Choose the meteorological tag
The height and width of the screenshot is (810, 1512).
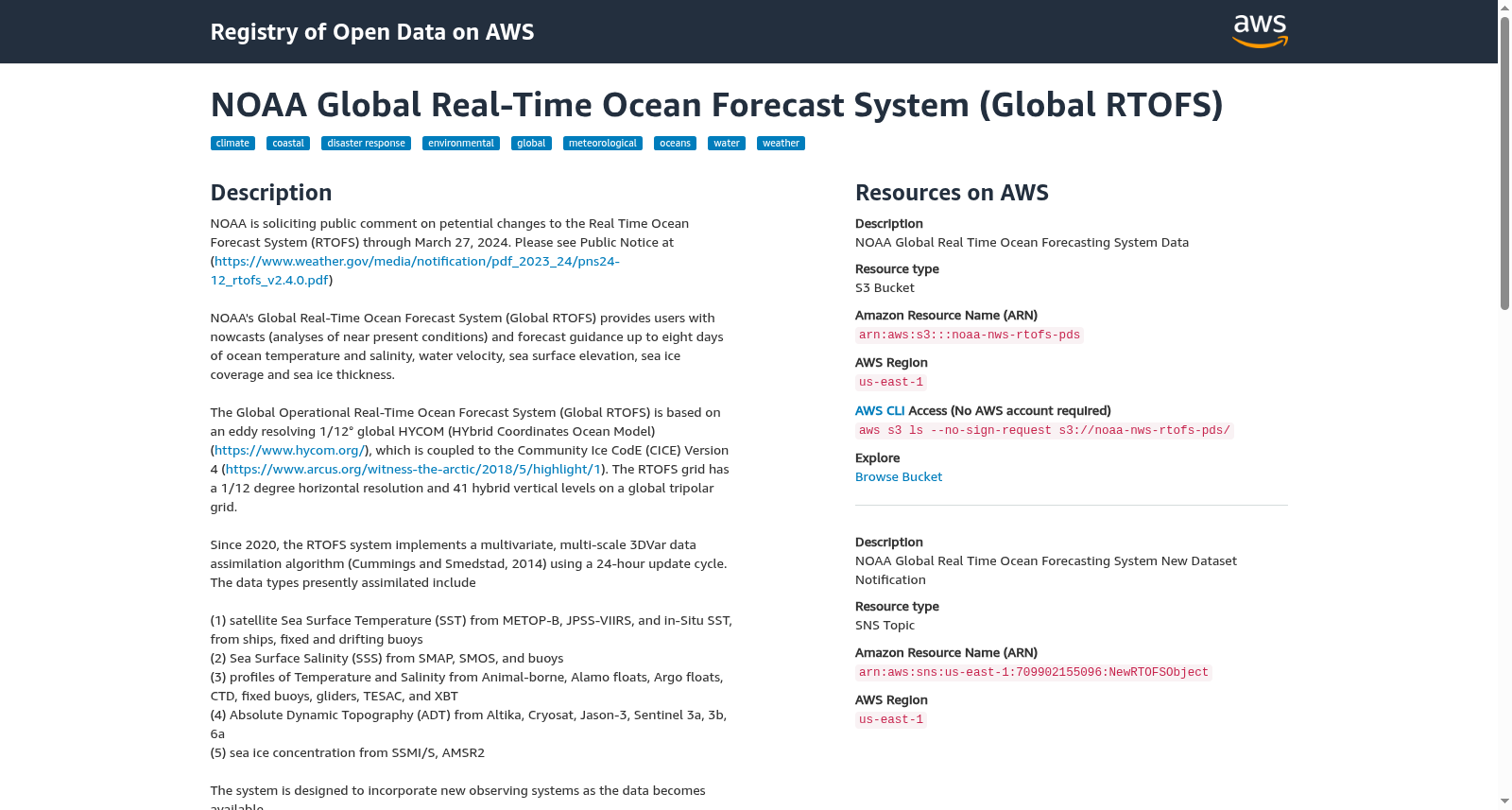tap(603, 144)
